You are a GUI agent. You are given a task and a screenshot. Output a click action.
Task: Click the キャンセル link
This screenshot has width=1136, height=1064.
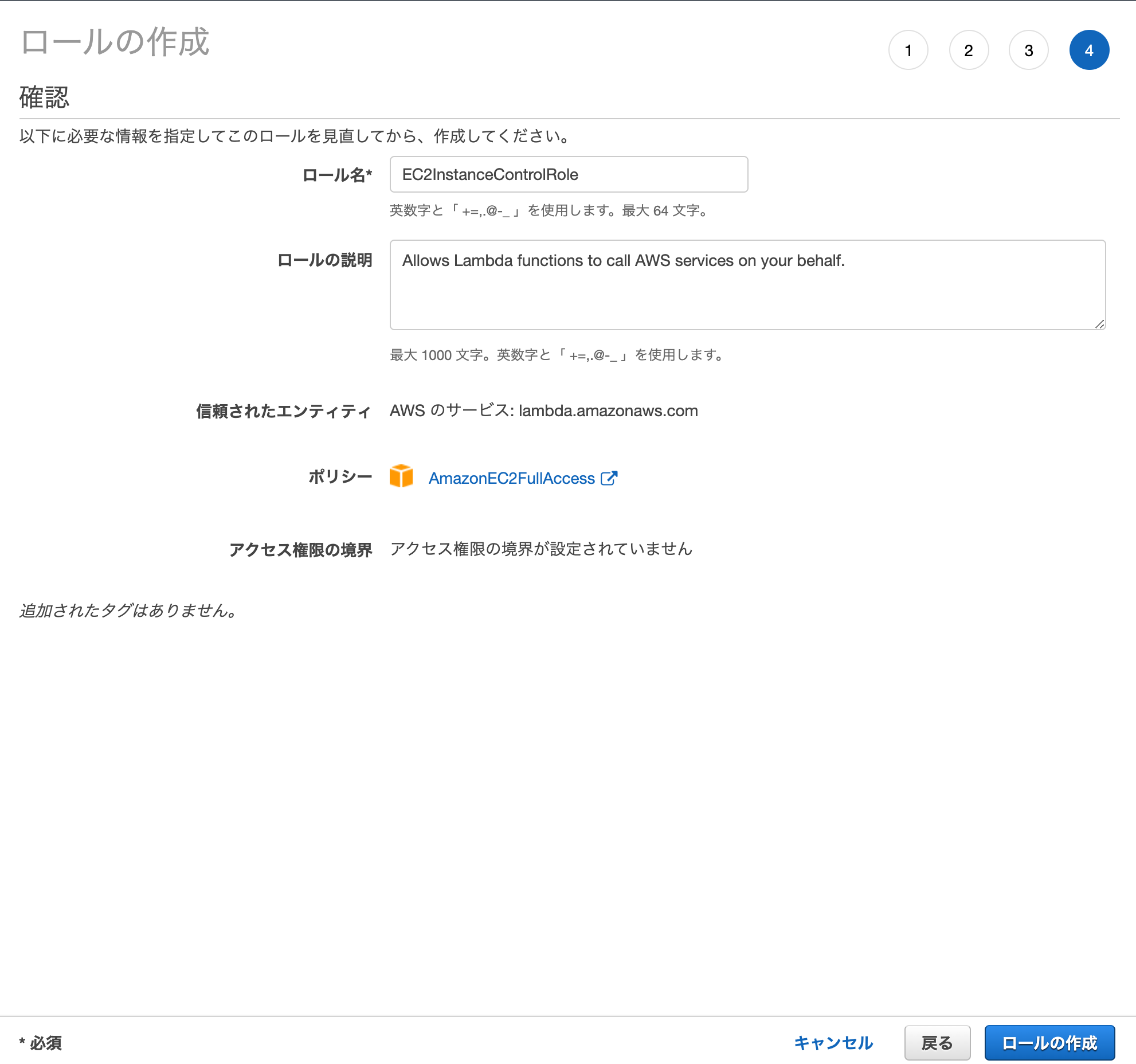point(833,1043)
